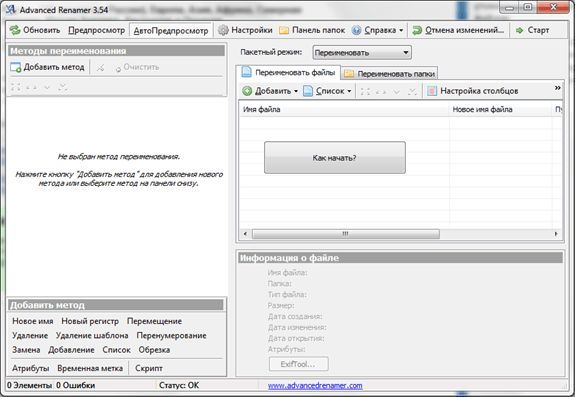575x397 pixels.
Task: Click the Список document icon
Action: [308, 91]
